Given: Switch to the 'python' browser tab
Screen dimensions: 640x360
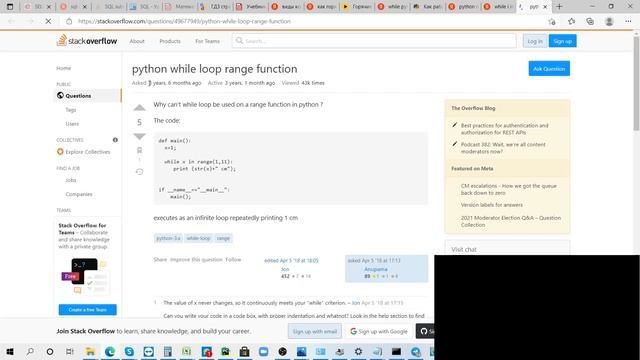Looking at the screenshot, I should point(462,7).
